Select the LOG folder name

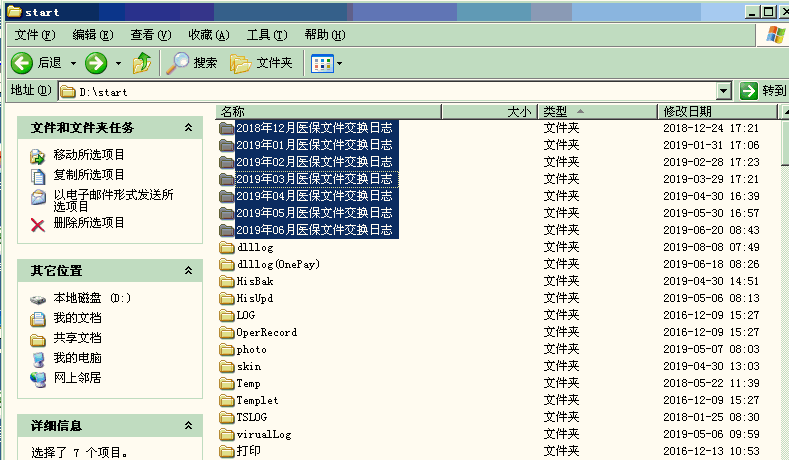pos(246,315)
